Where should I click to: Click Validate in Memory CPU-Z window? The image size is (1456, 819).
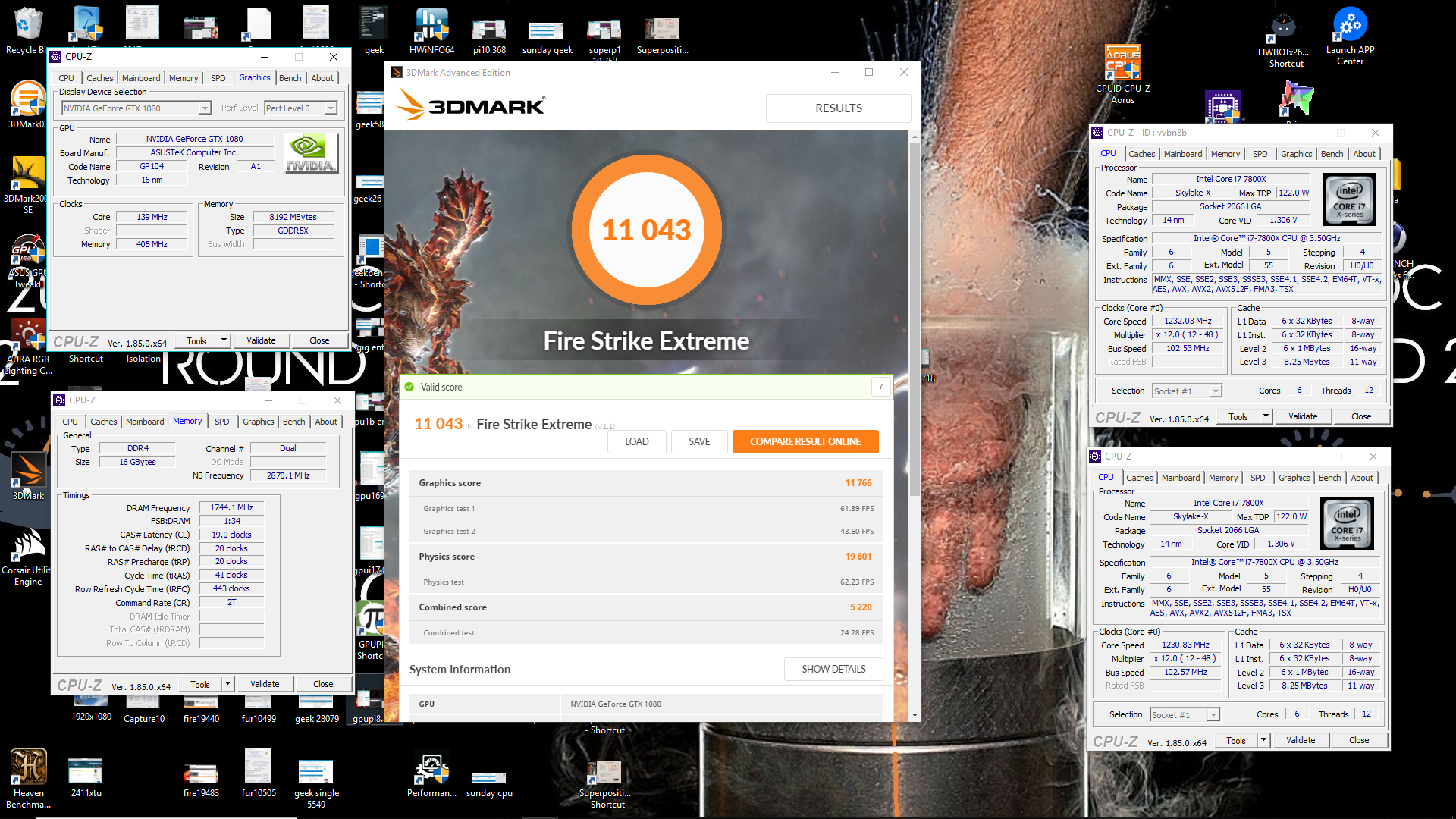265,684
